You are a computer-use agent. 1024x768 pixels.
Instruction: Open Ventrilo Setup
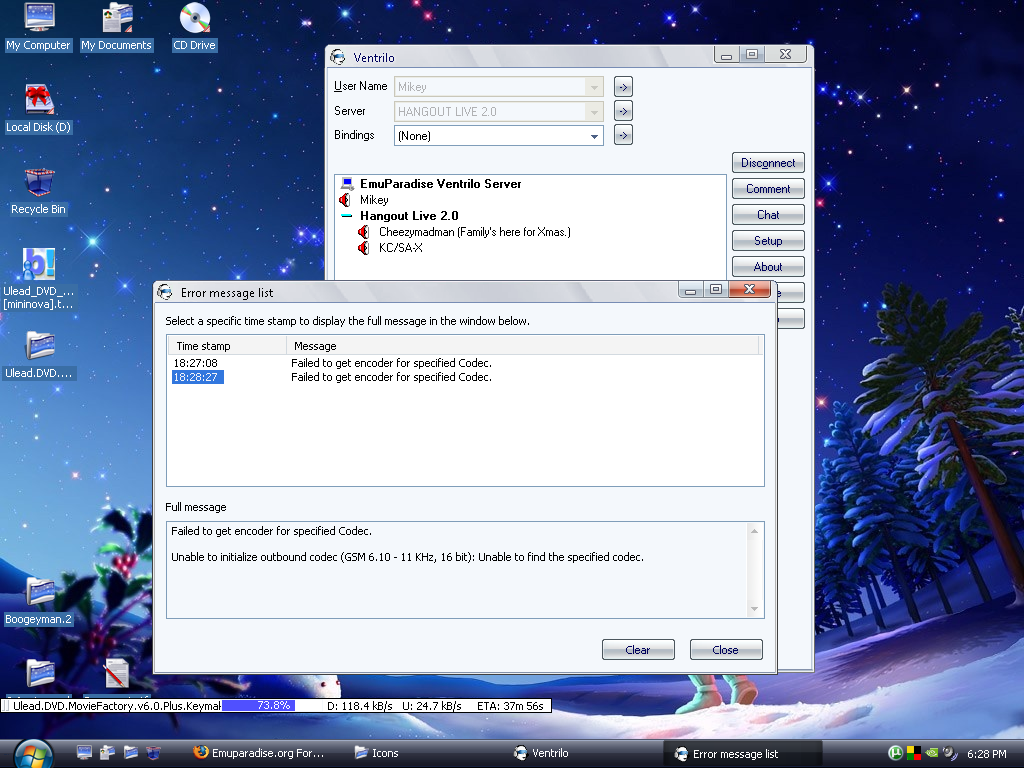tap(768, 240)
